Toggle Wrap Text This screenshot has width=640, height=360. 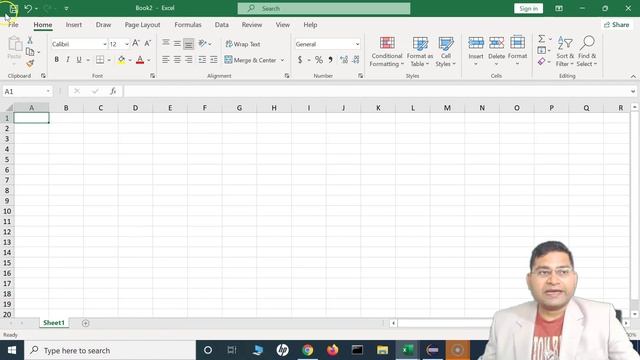[243, 44]
